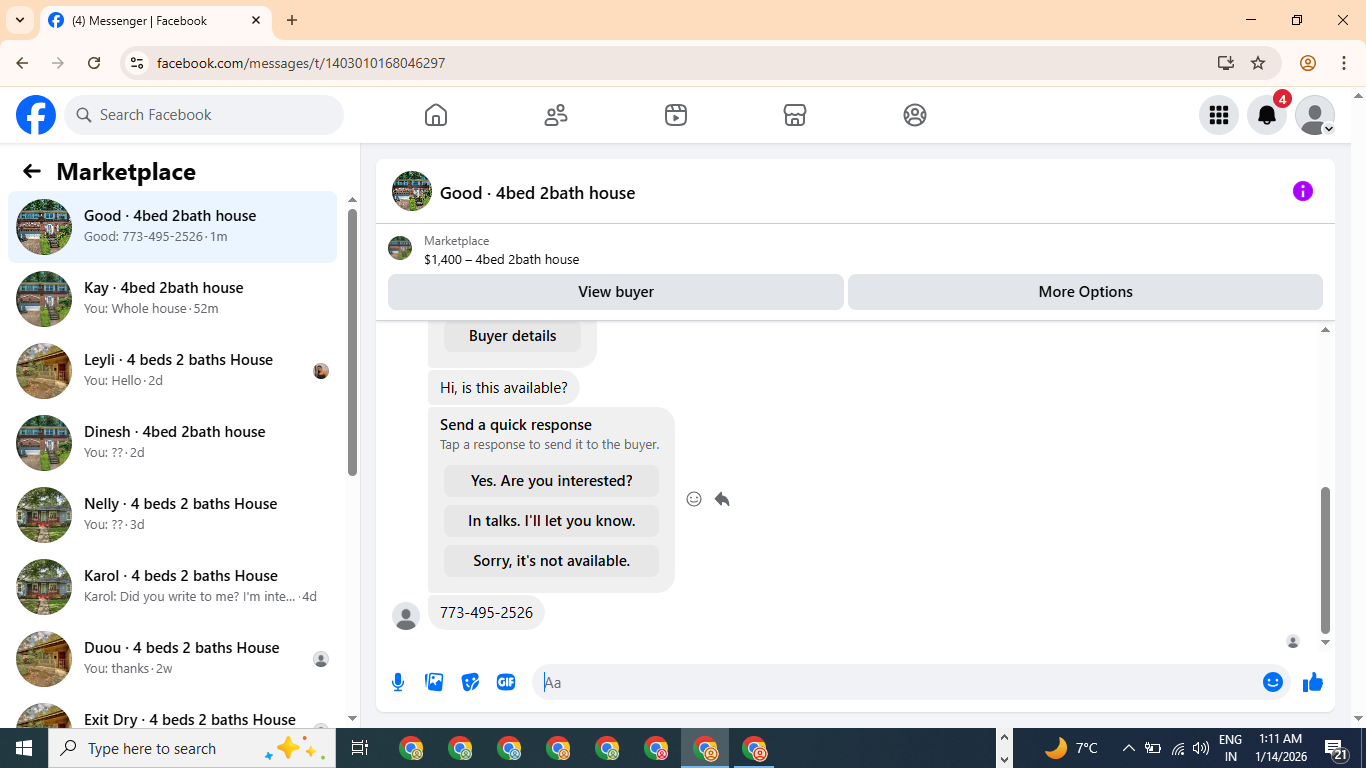Send quick response 'Yes. Are you interested?'
Viewport: 1366px width, 768px height.
click(x=552, y=481)
